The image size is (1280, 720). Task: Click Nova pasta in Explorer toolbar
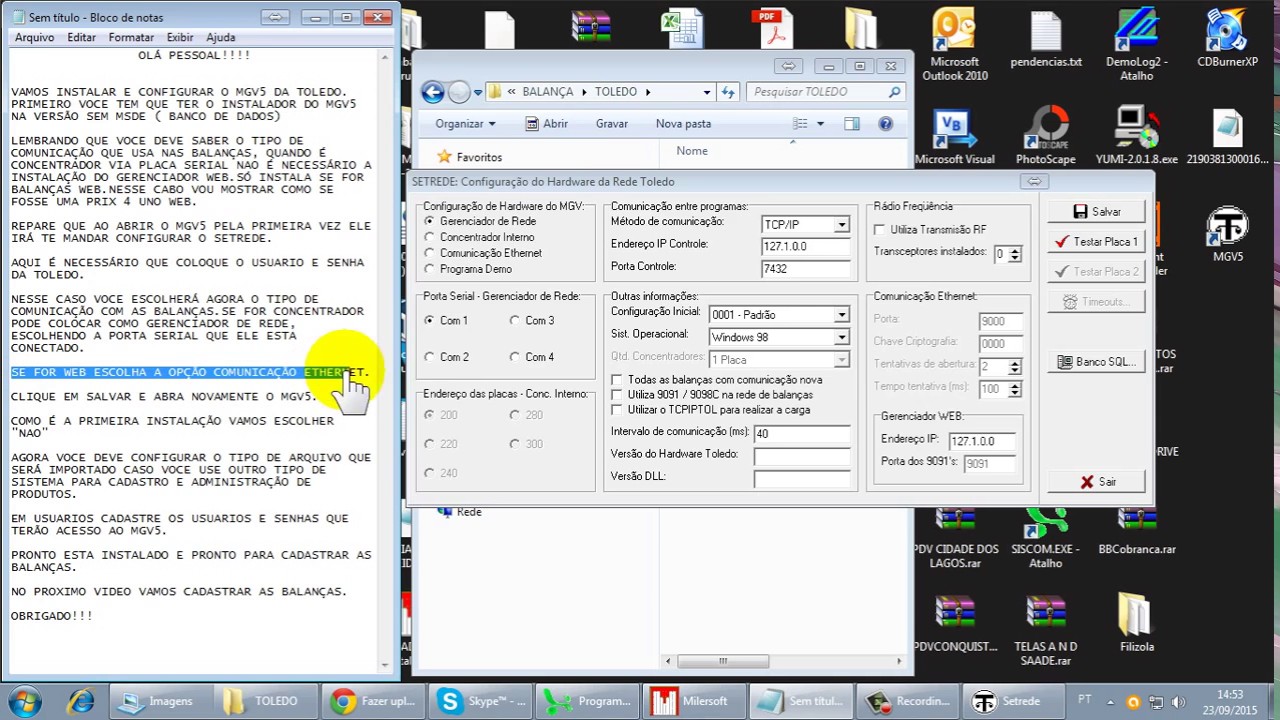(x=683, y=124)
